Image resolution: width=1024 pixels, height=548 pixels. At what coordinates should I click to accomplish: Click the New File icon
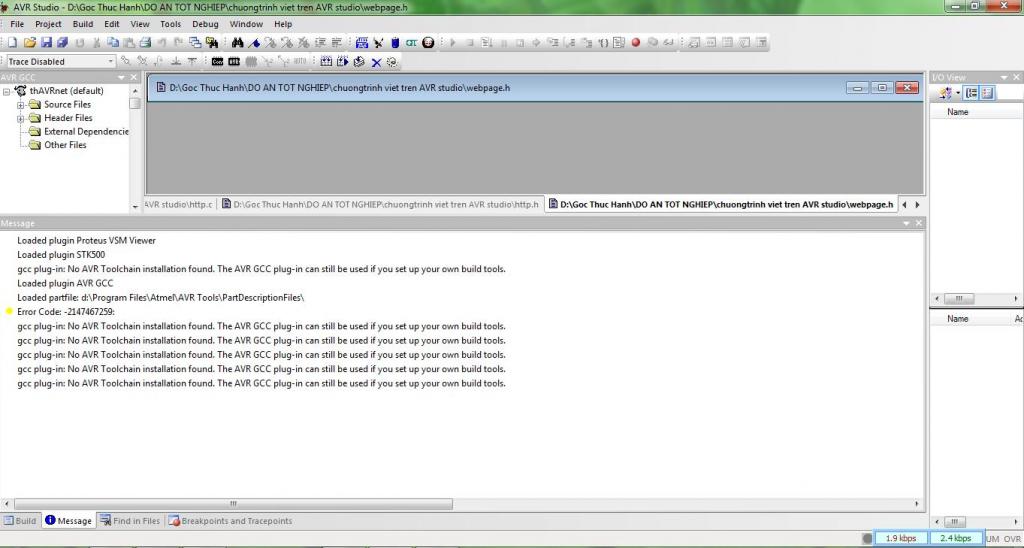[x=12, y=42]
